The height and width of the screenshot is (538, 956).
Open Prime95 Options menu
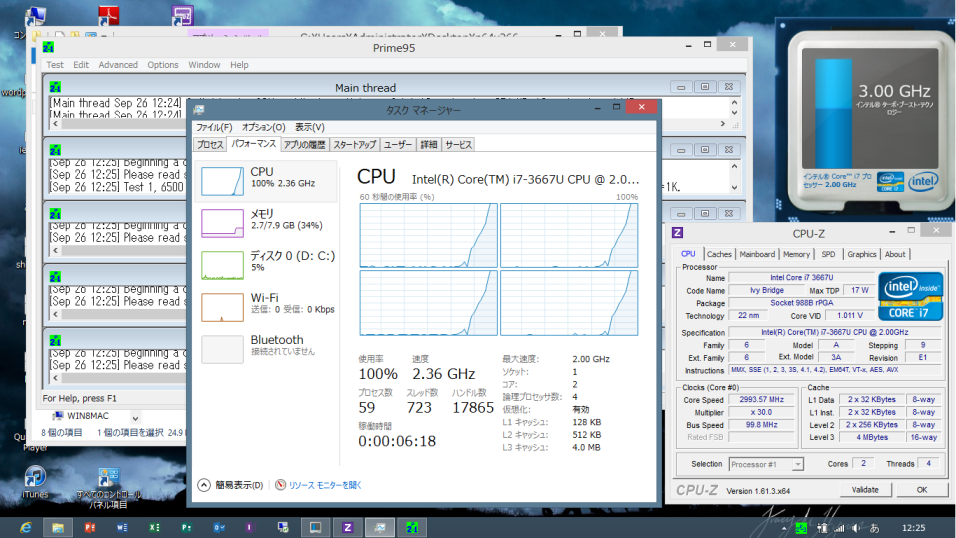[x=163, y=65]
